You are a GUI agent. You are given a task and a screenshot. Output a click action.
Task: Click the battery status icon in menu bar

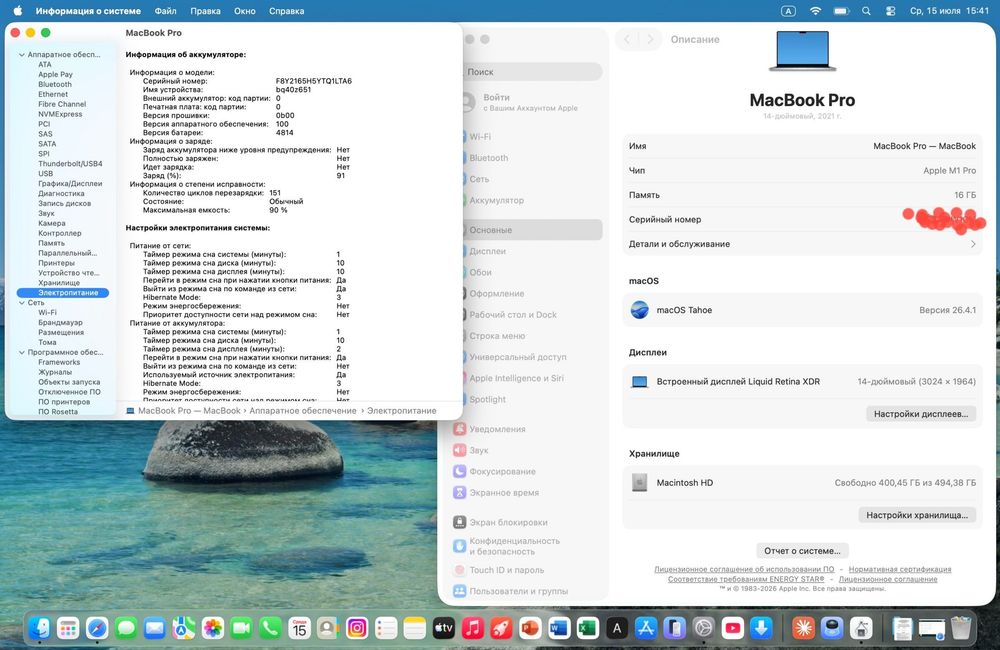click(x=841, y=11)
